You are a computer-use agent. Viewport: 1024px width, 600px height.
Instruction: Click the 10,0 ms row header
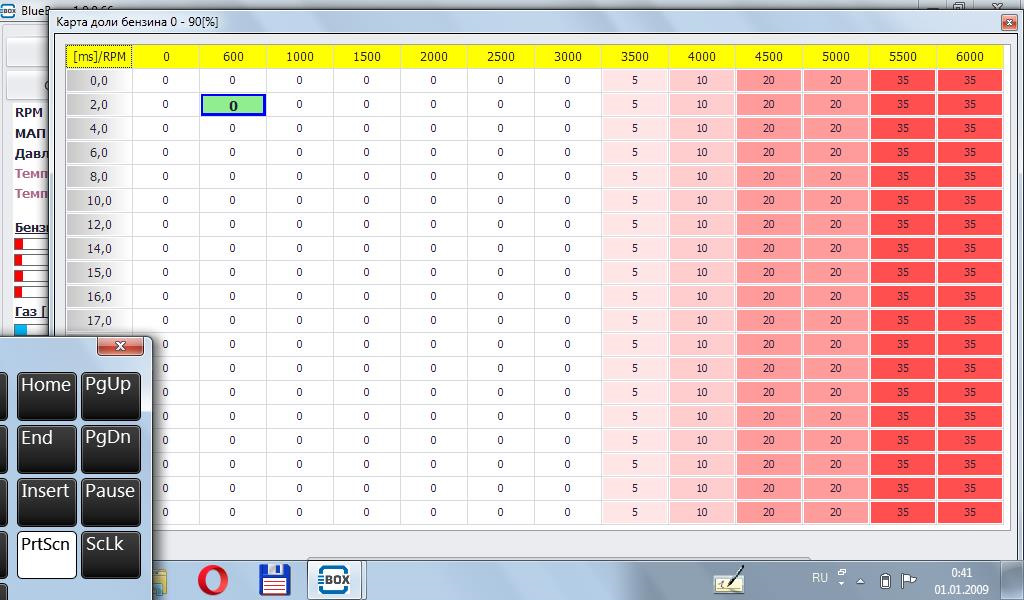pos(99,200)
